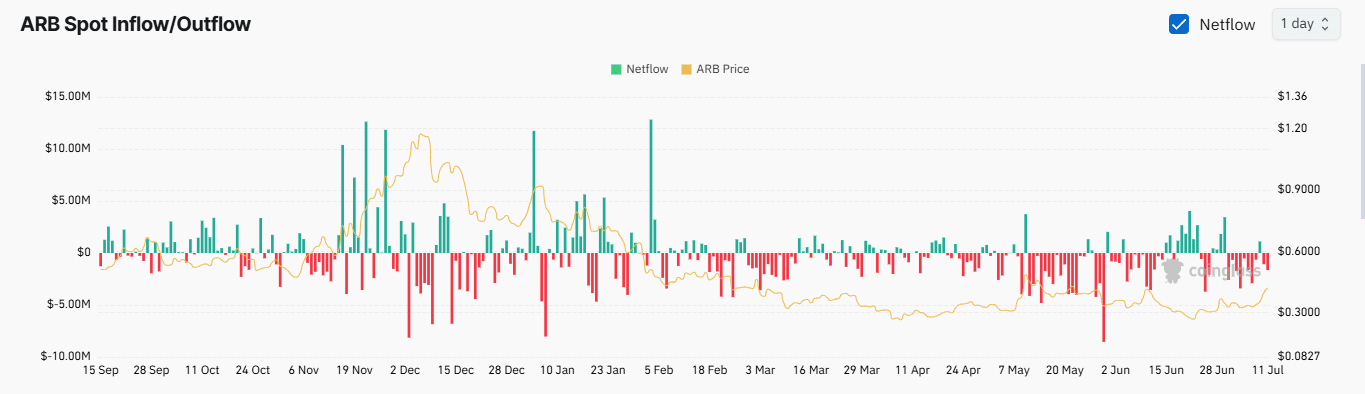1365x394 pixels.
Task: Click the 15 Dec date label
Action: 456,370
